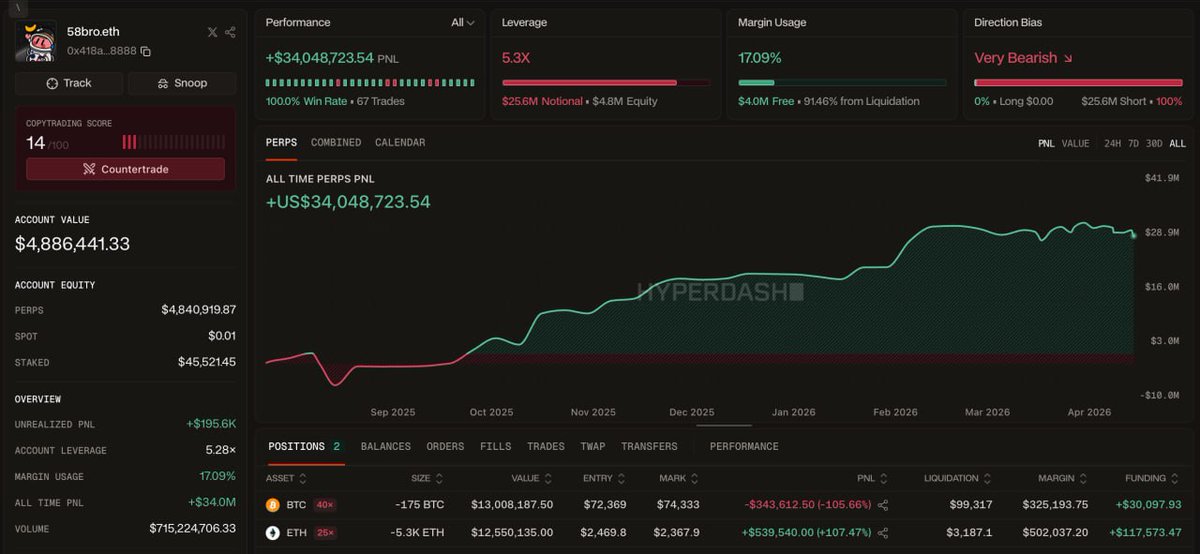The width and height of the screenshot is (1200, 554).
Task: Switch to the COMBINED chart tab
Action: [336, 143]
